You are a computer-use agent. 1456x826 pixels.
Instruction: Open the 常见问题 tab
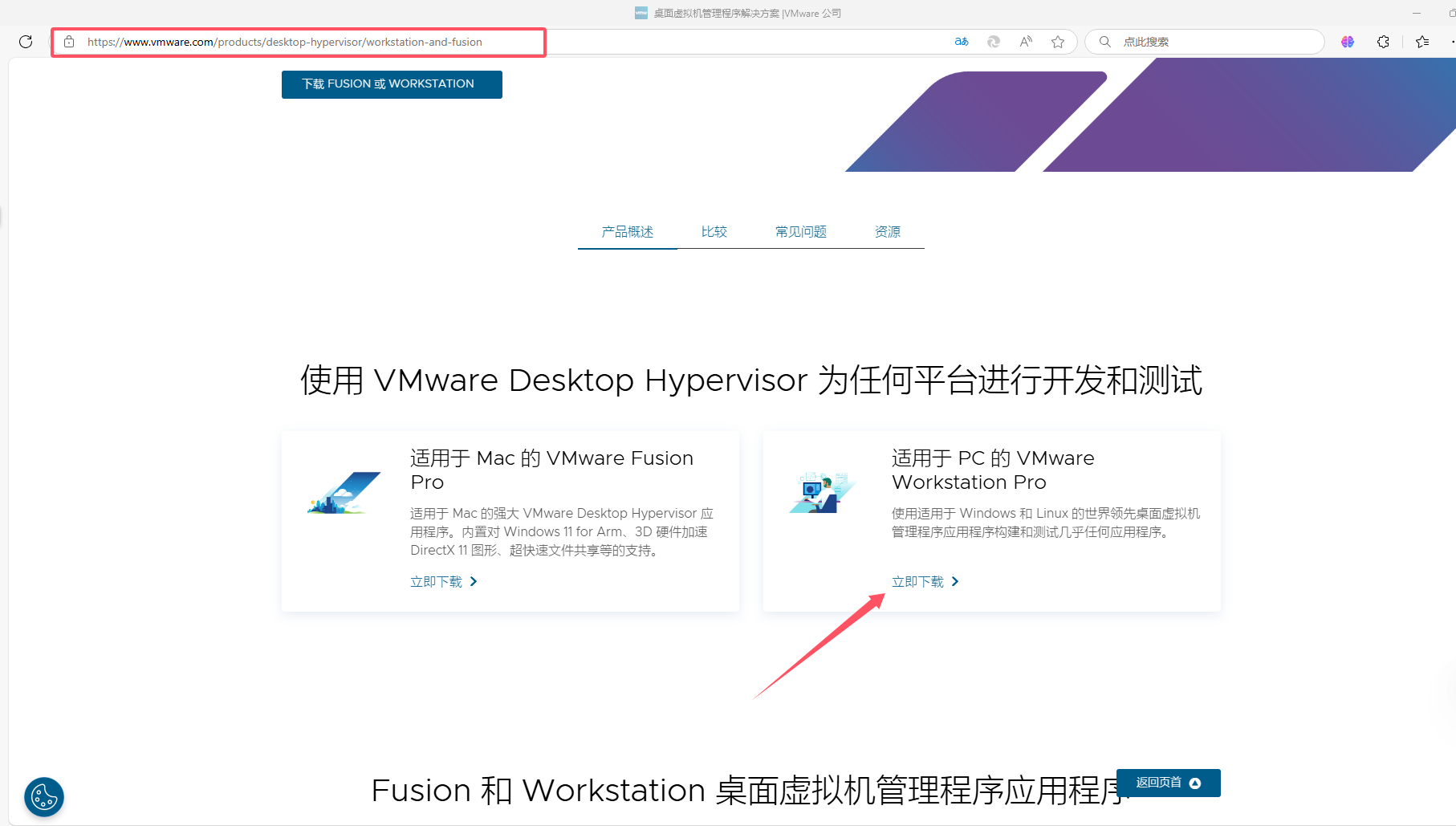pos(801,232)
